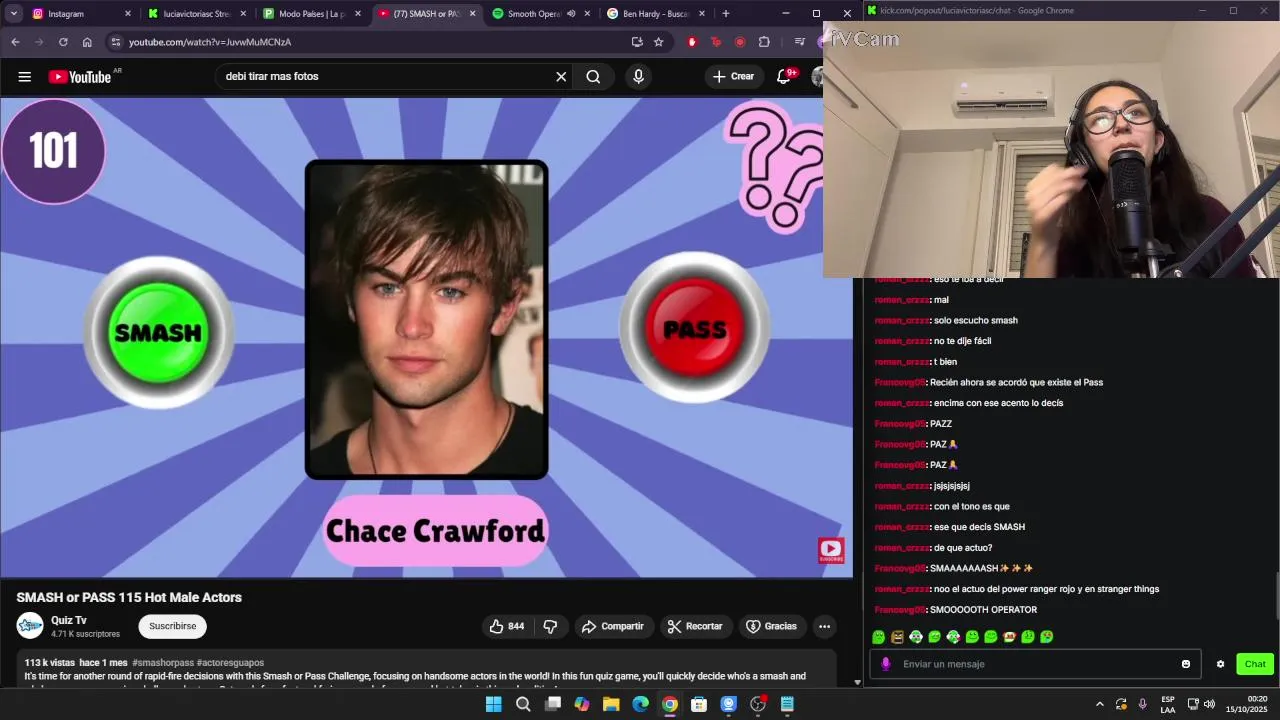Launch Microsoft Edge from taskbar
Screen dimensions: 1280x720
pyautogui.click(x=640, y=704)
